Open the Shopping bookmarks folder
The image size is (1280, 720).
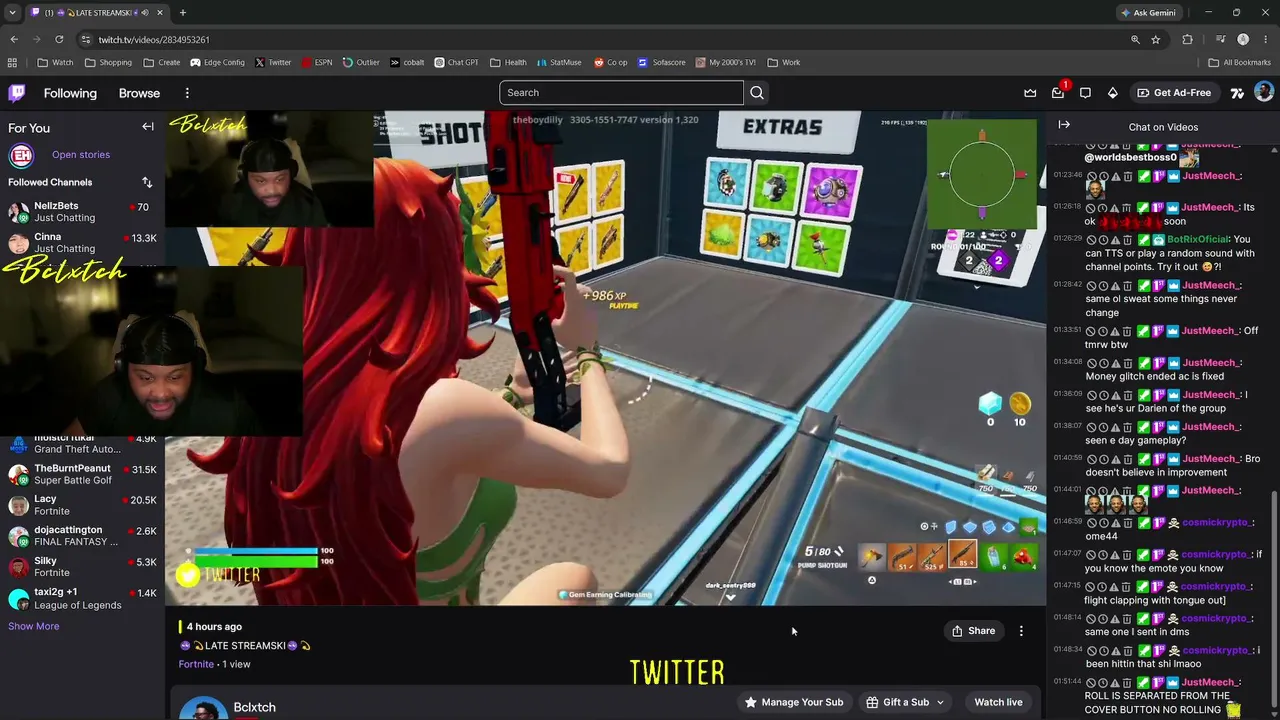[108, 62]
